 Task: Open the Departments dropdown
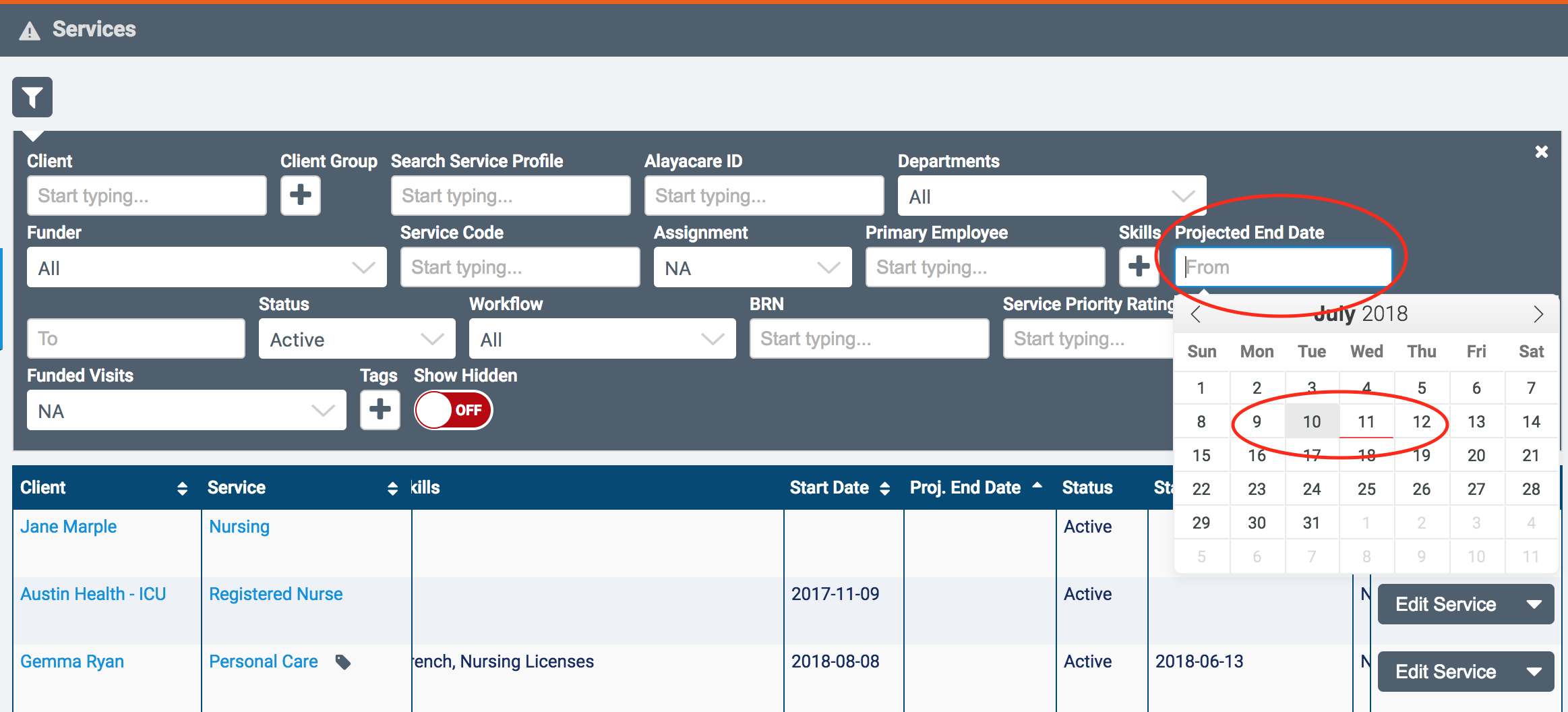pos(1051,196)
